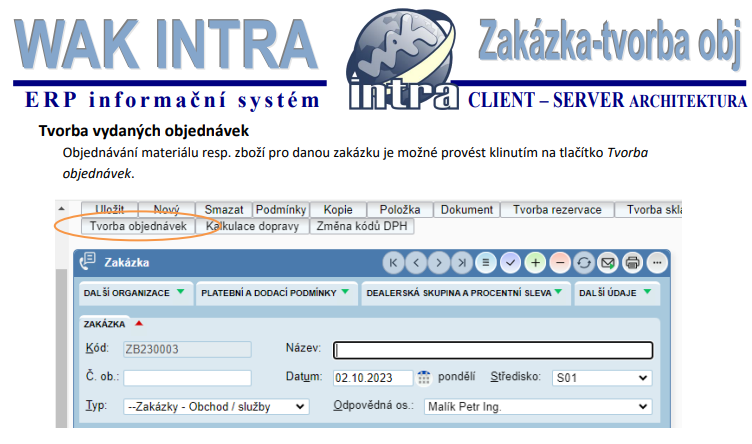Click the printer icon
This screenshot has width=752, height=444.
click(632, 263)
